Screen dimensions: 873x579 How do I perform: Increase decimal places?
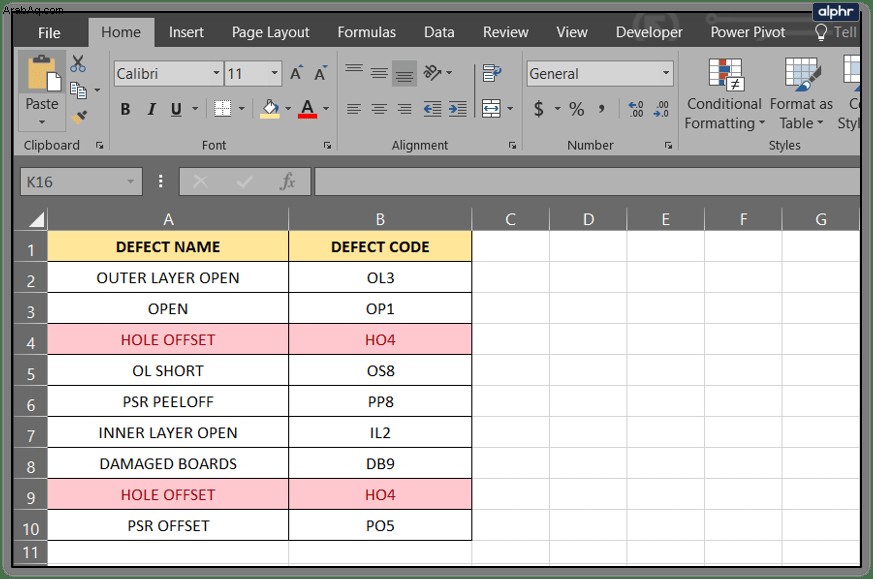click(x=636, y=109)
